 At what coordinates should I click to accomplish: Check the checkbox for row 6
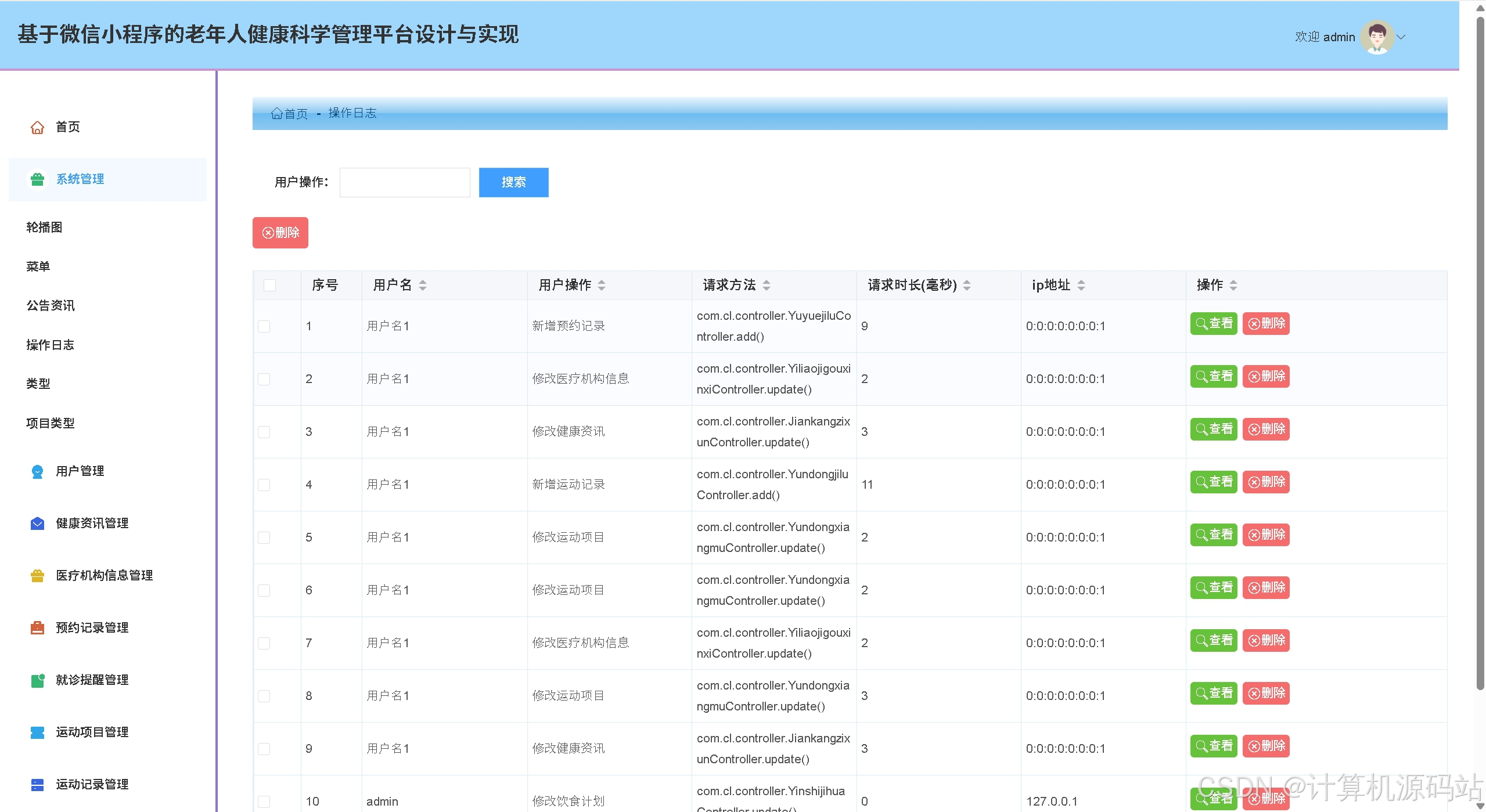(264, 590)
